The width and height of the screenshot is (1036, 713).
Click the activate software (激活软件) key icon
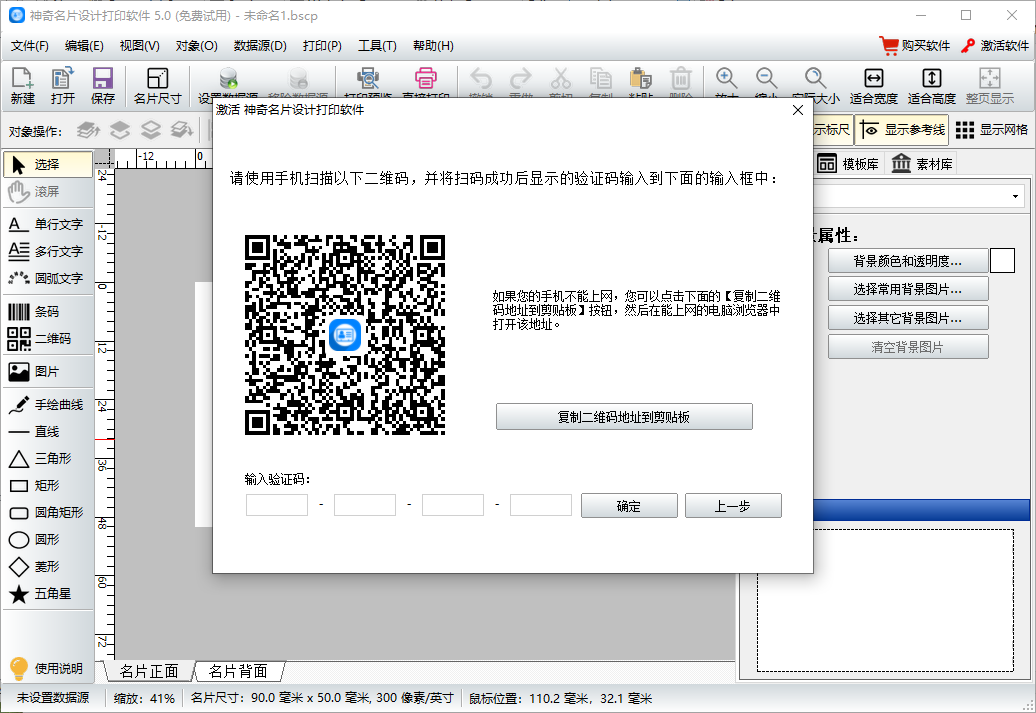(x=995, y=46)
